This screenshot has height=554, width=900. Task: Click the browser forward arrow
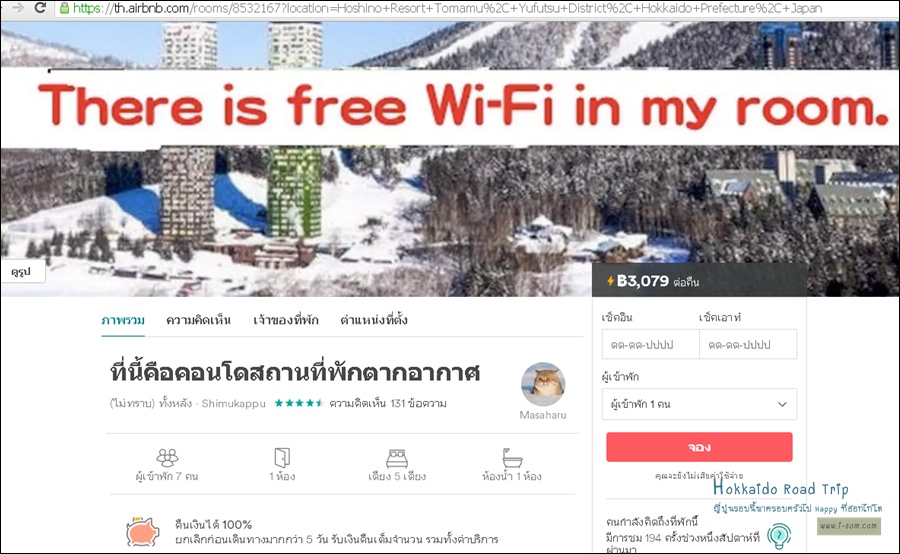point(18,7)
